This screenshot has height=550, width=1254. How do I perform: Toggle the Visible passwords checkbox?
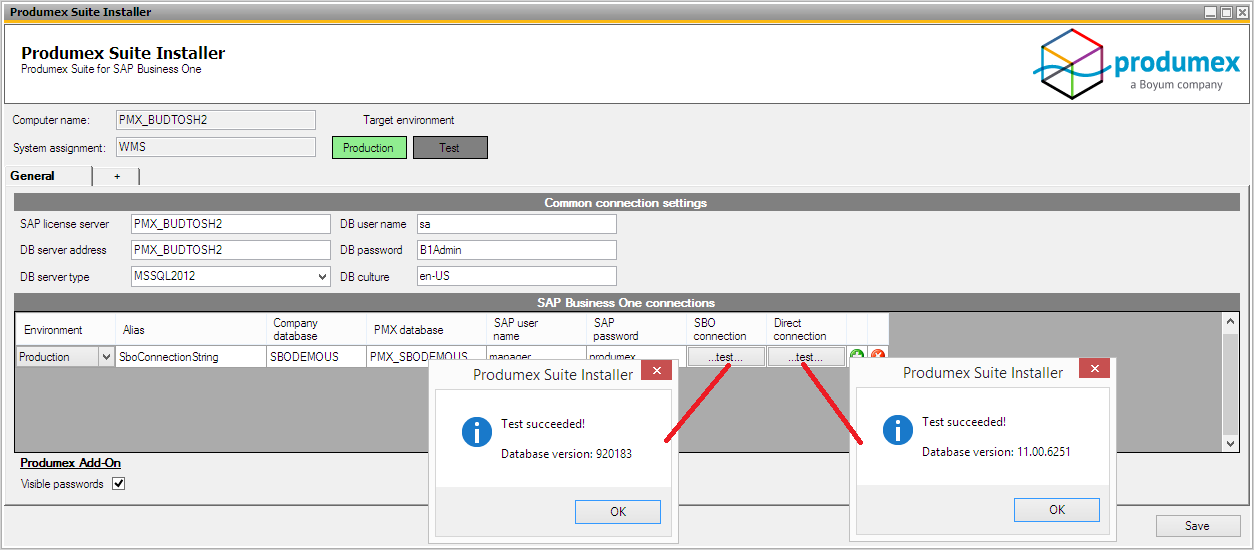pos(119,484)
